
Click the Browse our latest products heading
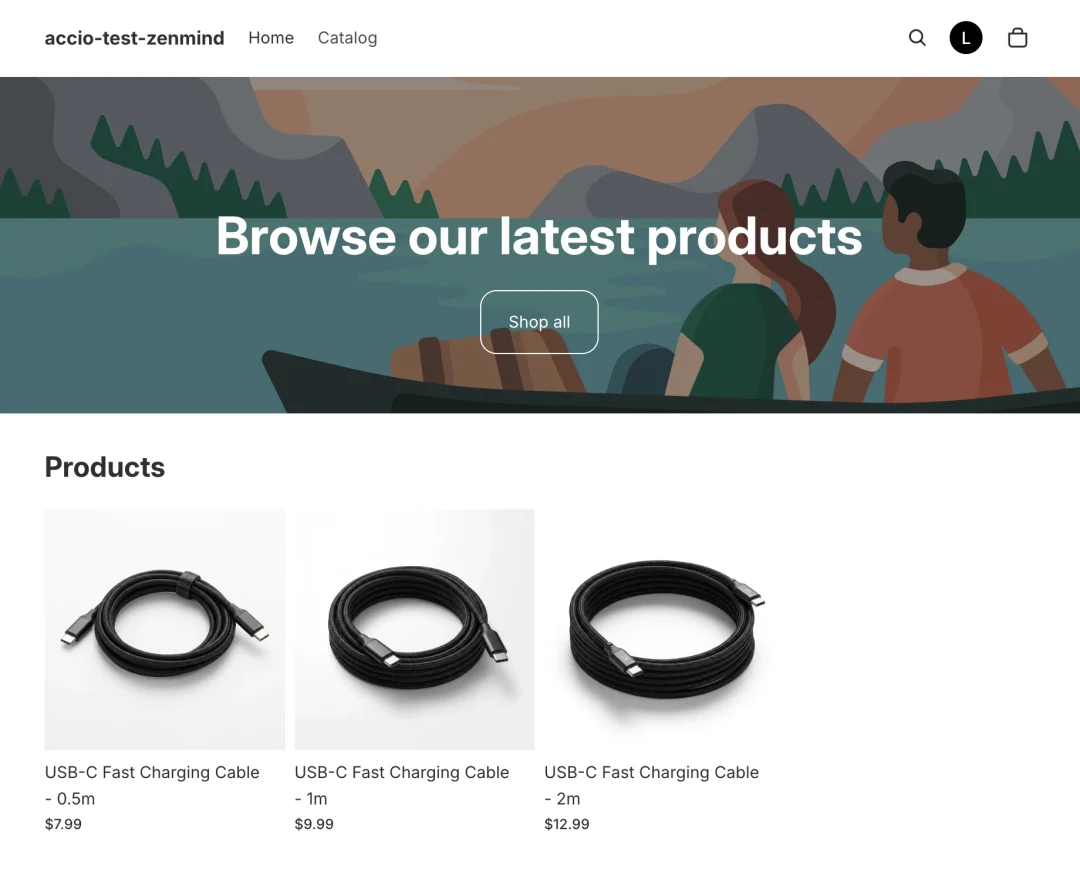point(539,237)
